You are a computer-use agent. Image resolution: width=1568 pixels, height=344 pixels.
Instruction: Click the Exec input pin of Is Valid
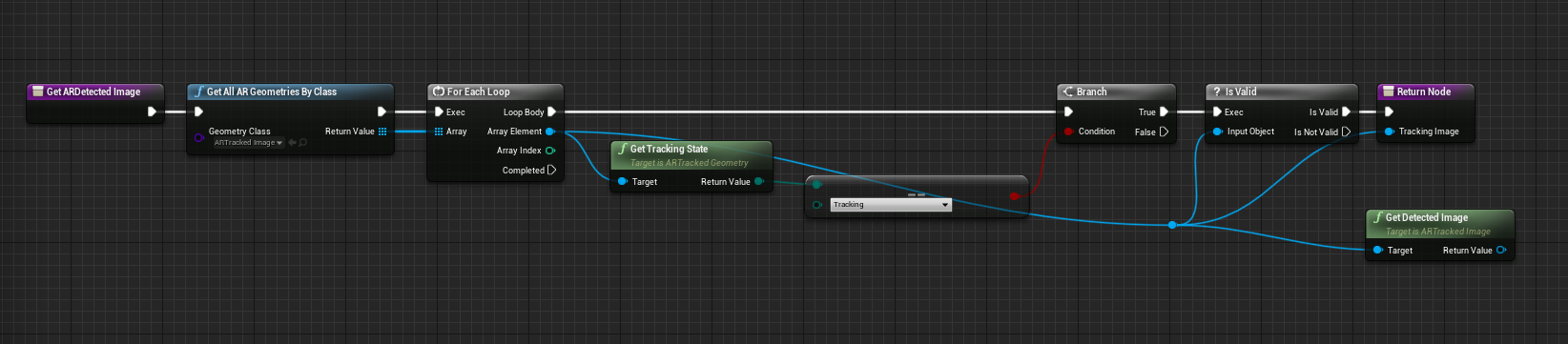[x=1217, y=111]
